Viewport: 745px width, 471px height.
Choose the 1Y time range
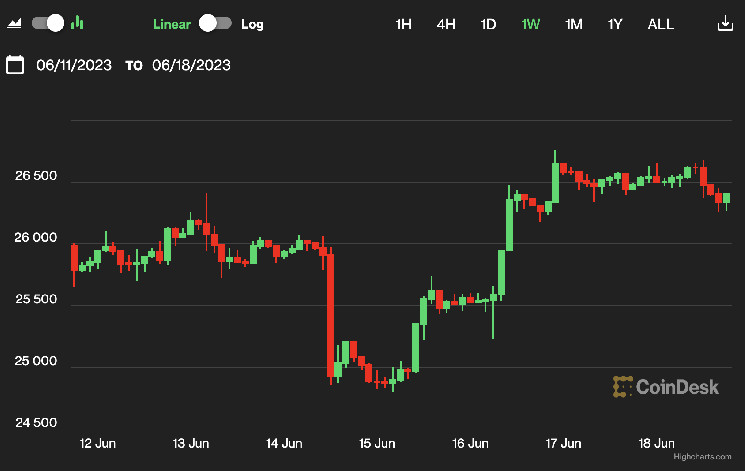point(615,24)
